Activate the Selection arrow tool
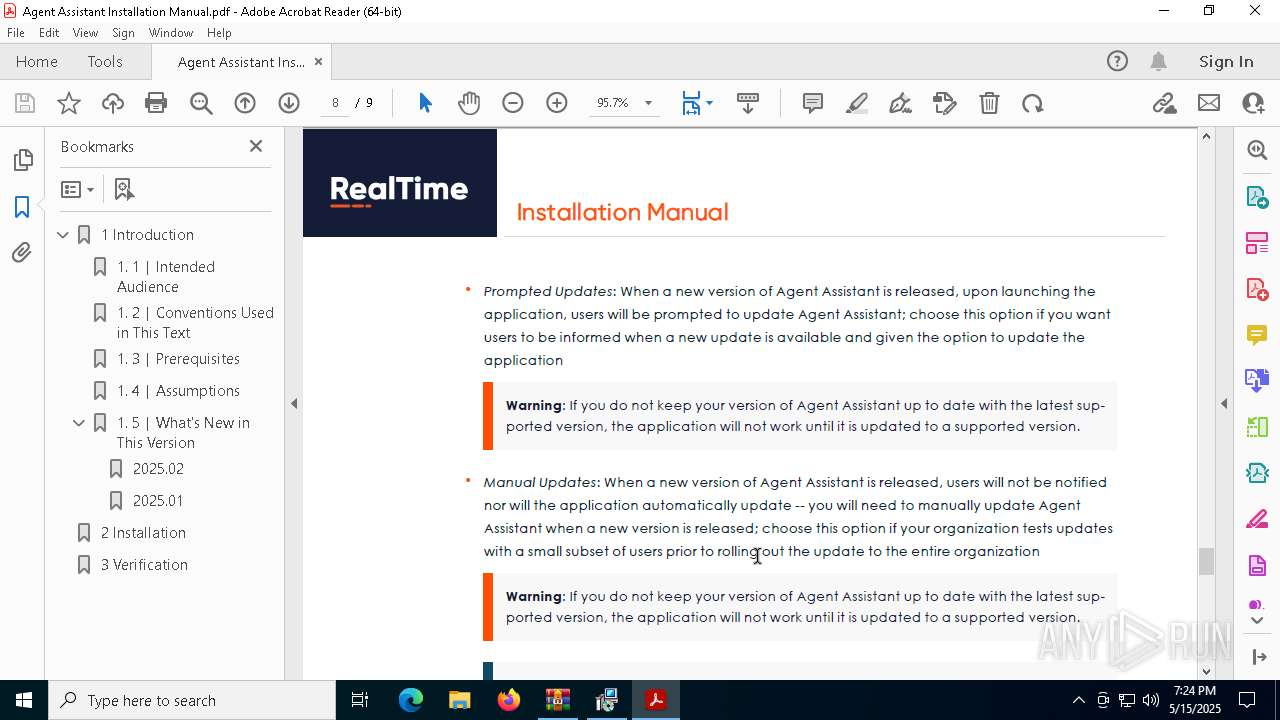Viewport: 1280px width, 720px height. [x=425, y=103]
